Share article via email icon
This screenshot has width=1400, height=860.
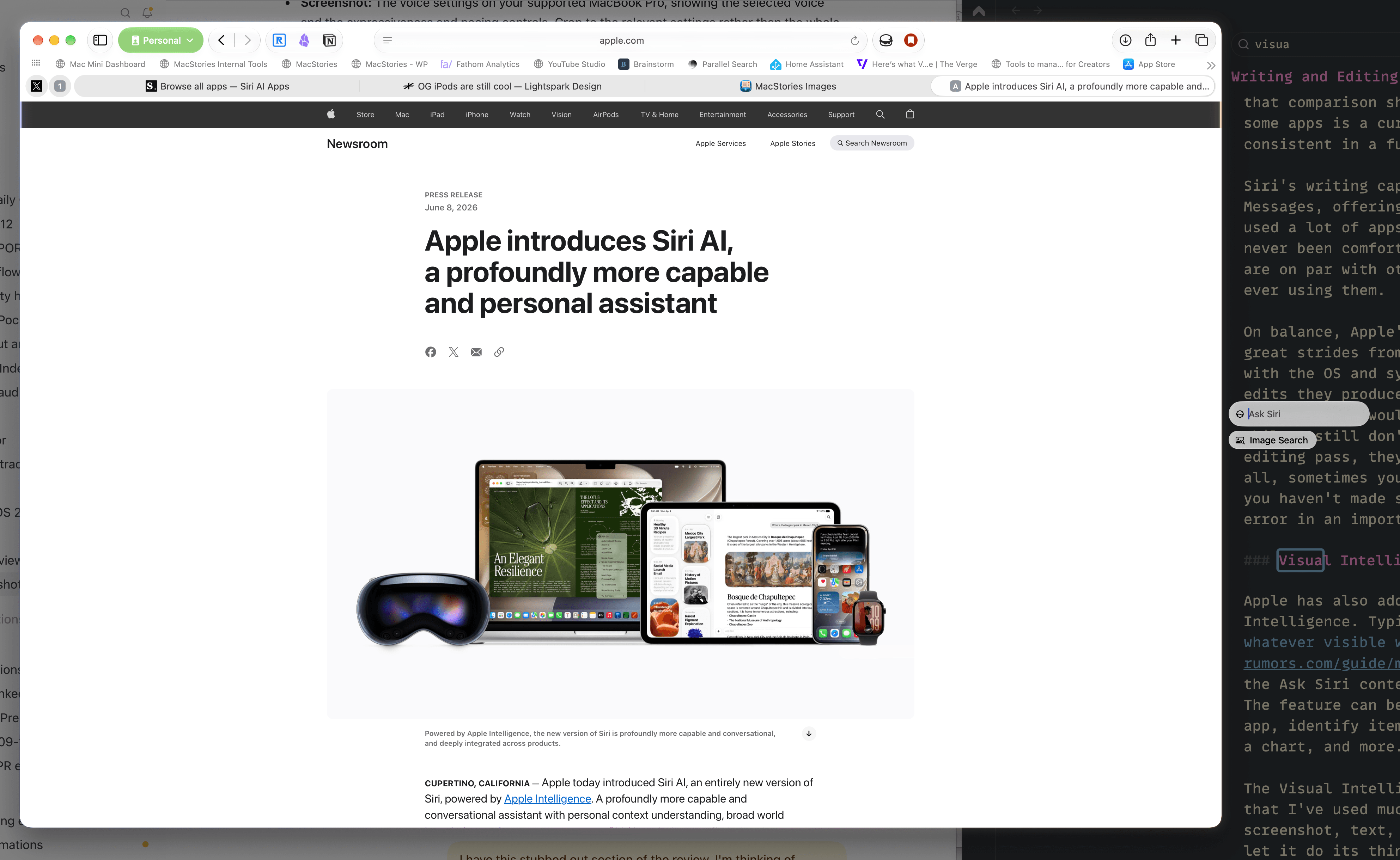pyautogui.click(x=476, y=352)
